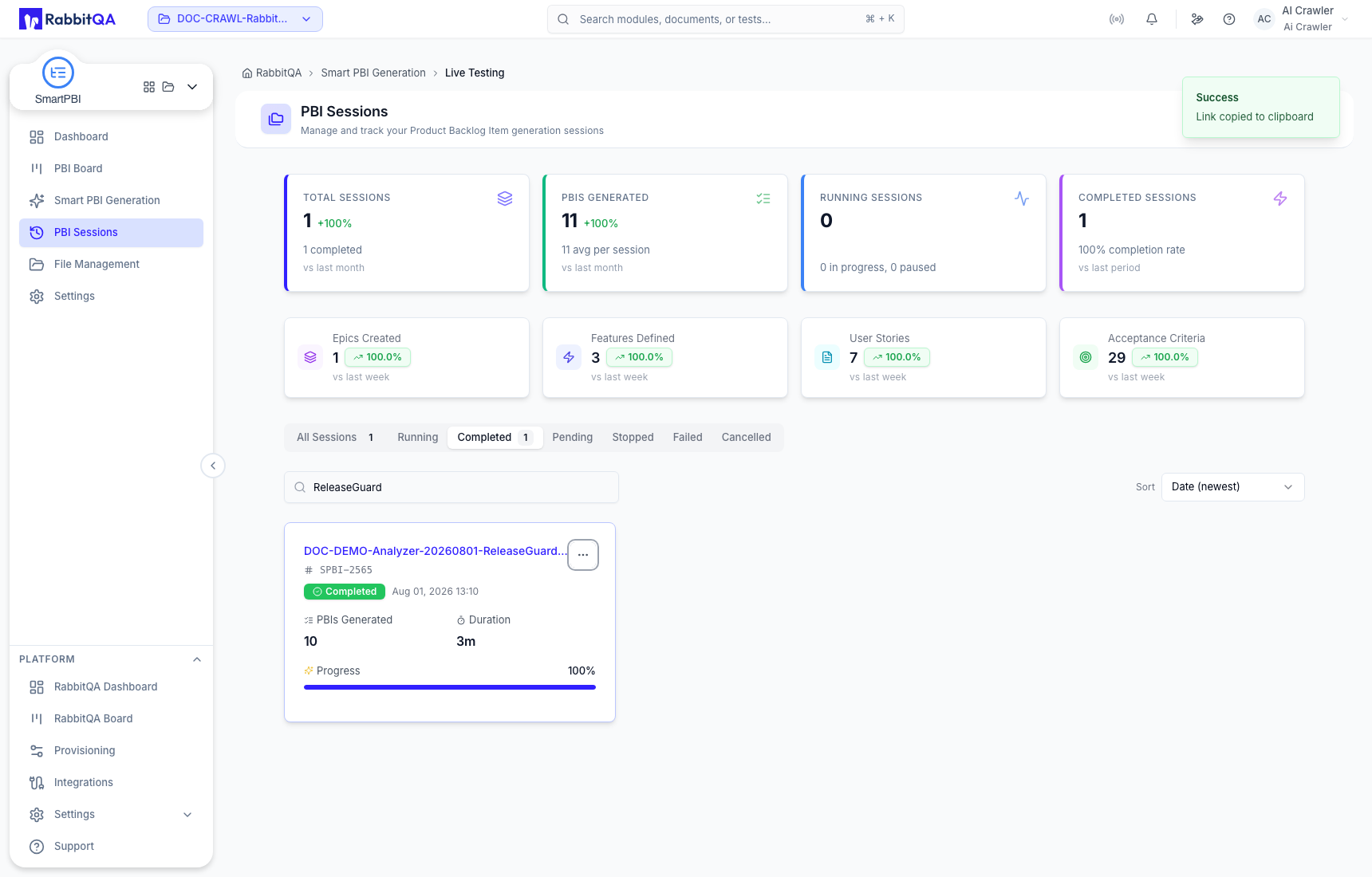
Task: Open the session card more options menu
Action: pos(583,555)
